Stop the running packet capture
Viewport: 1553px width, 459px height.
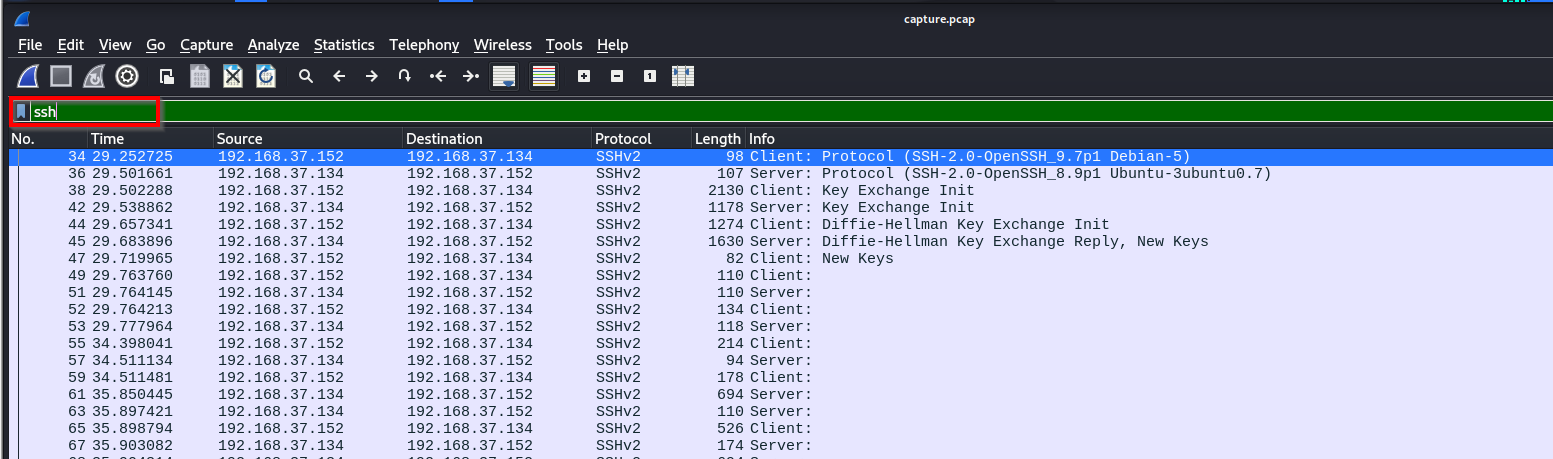(61, 76)
